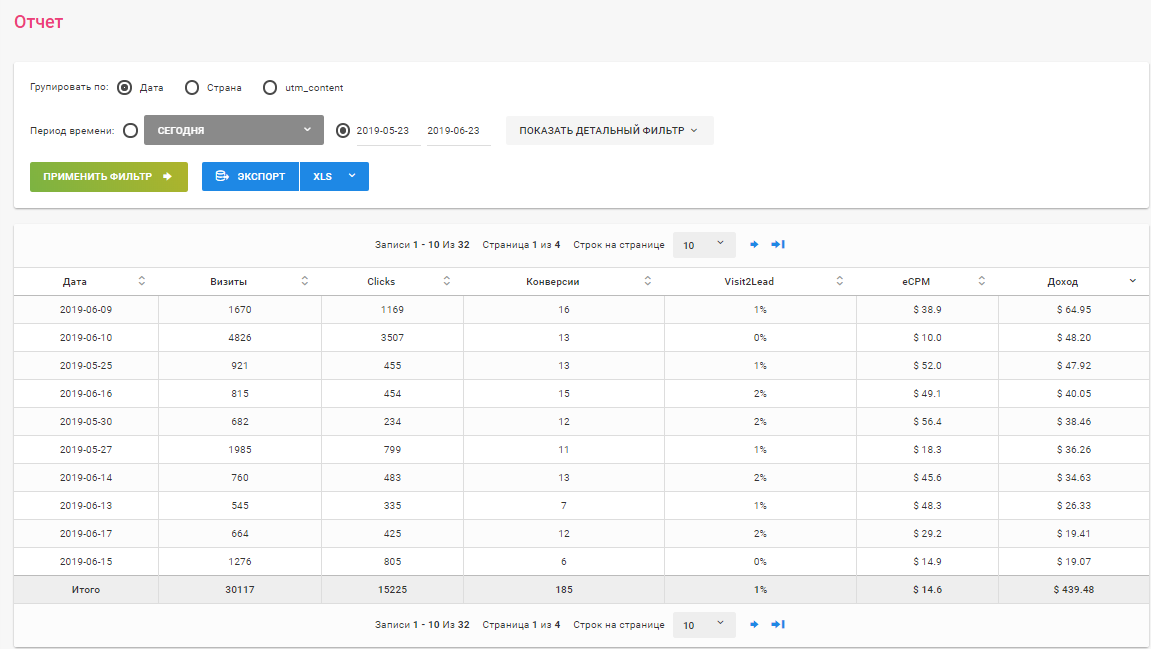
Task: Click date cell 2019-06-10
Action: pos(86,338)
